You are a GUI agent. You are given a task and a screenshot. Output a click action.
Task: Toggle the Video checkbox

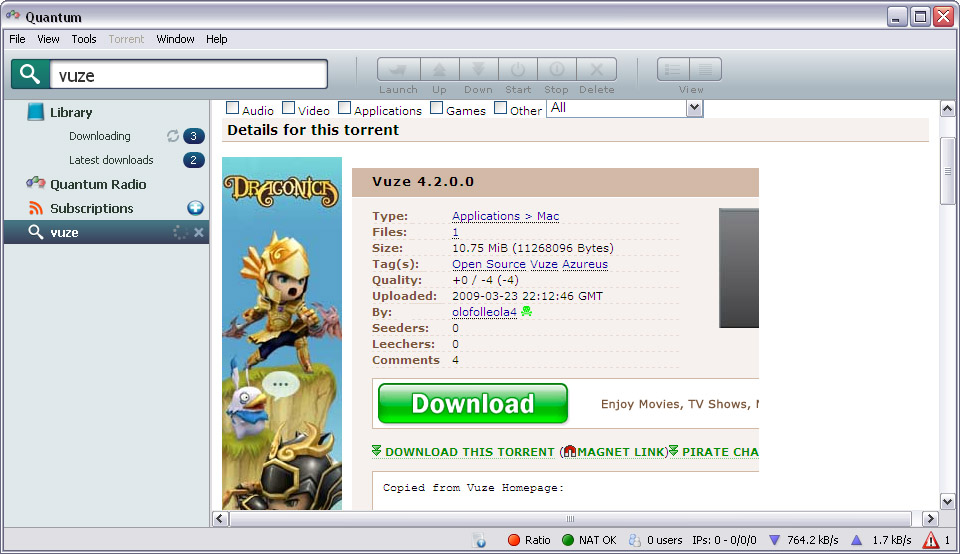click(288, 108)
